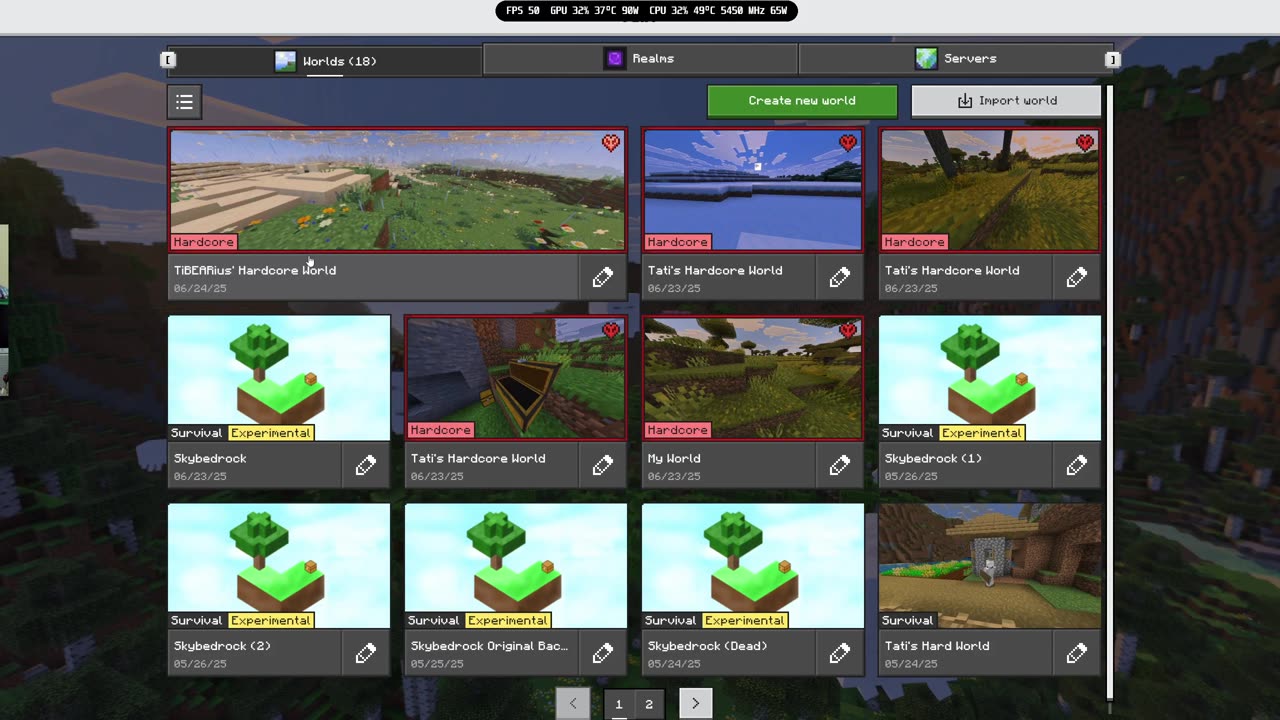Screen dimensions: 1280x720
Task: Edit Tati's Hard World with pencil icon
Action: (1076, 653)
